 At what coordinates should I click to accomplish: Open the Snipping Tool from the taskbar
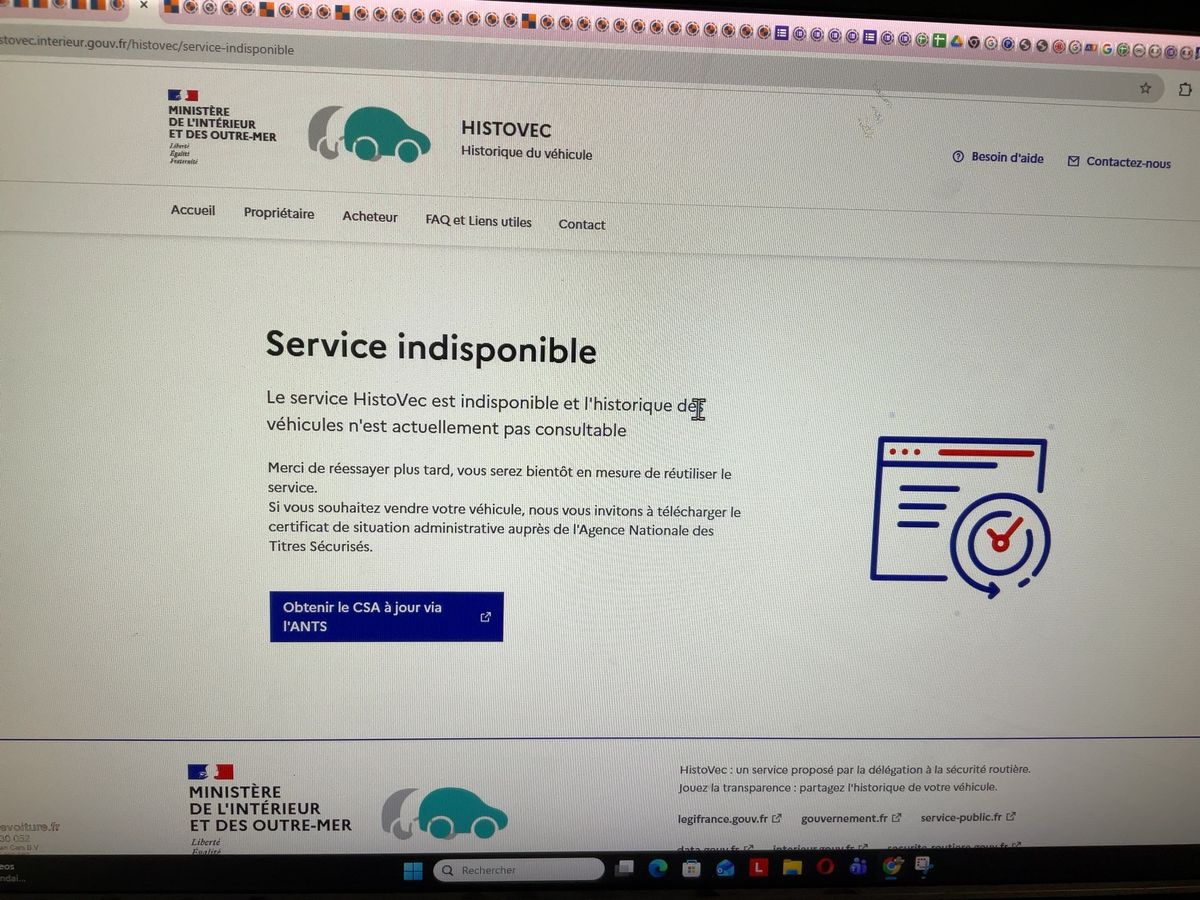[924, 866]
